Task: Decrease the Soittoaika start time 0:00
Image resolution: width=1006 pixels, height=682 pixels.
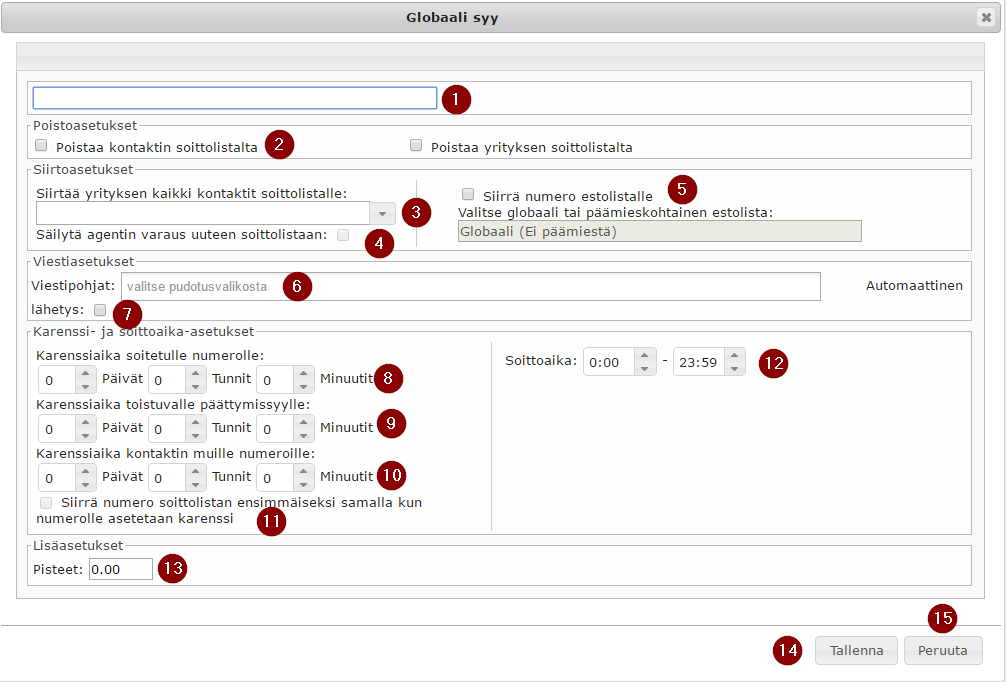Action: click(645, 368)
